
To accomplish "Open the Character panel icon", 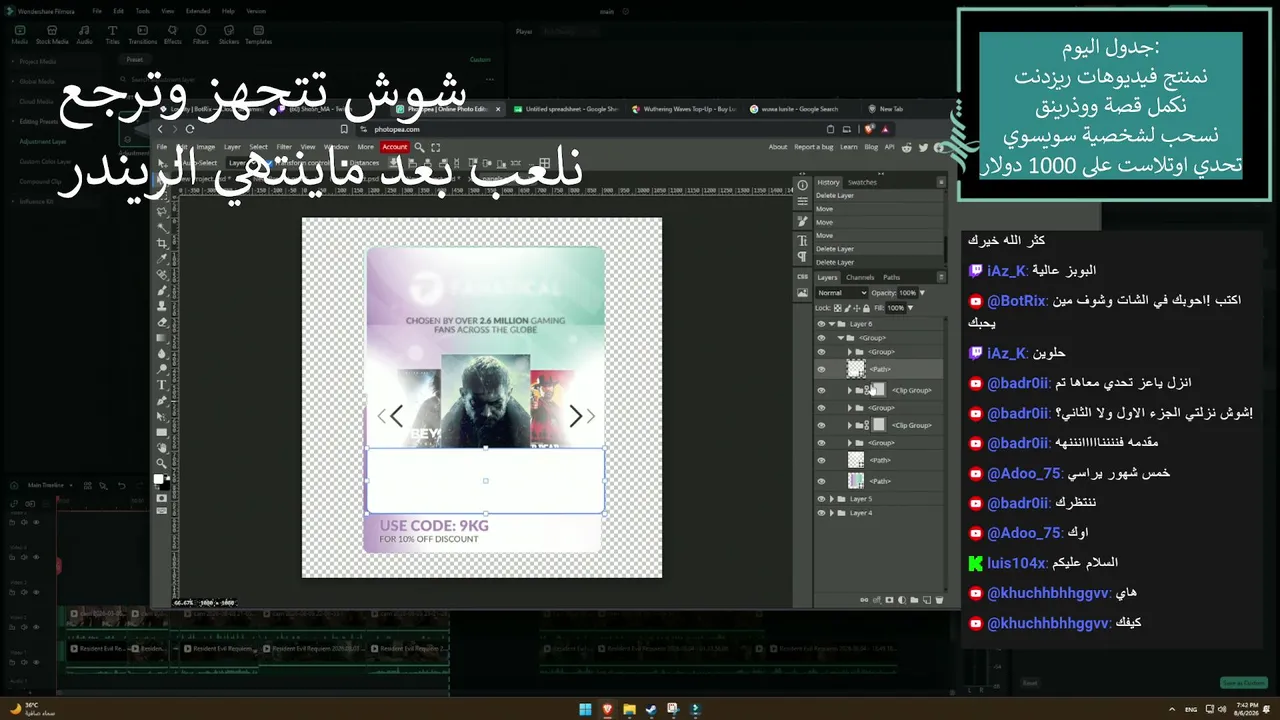I will click(802, 240).
